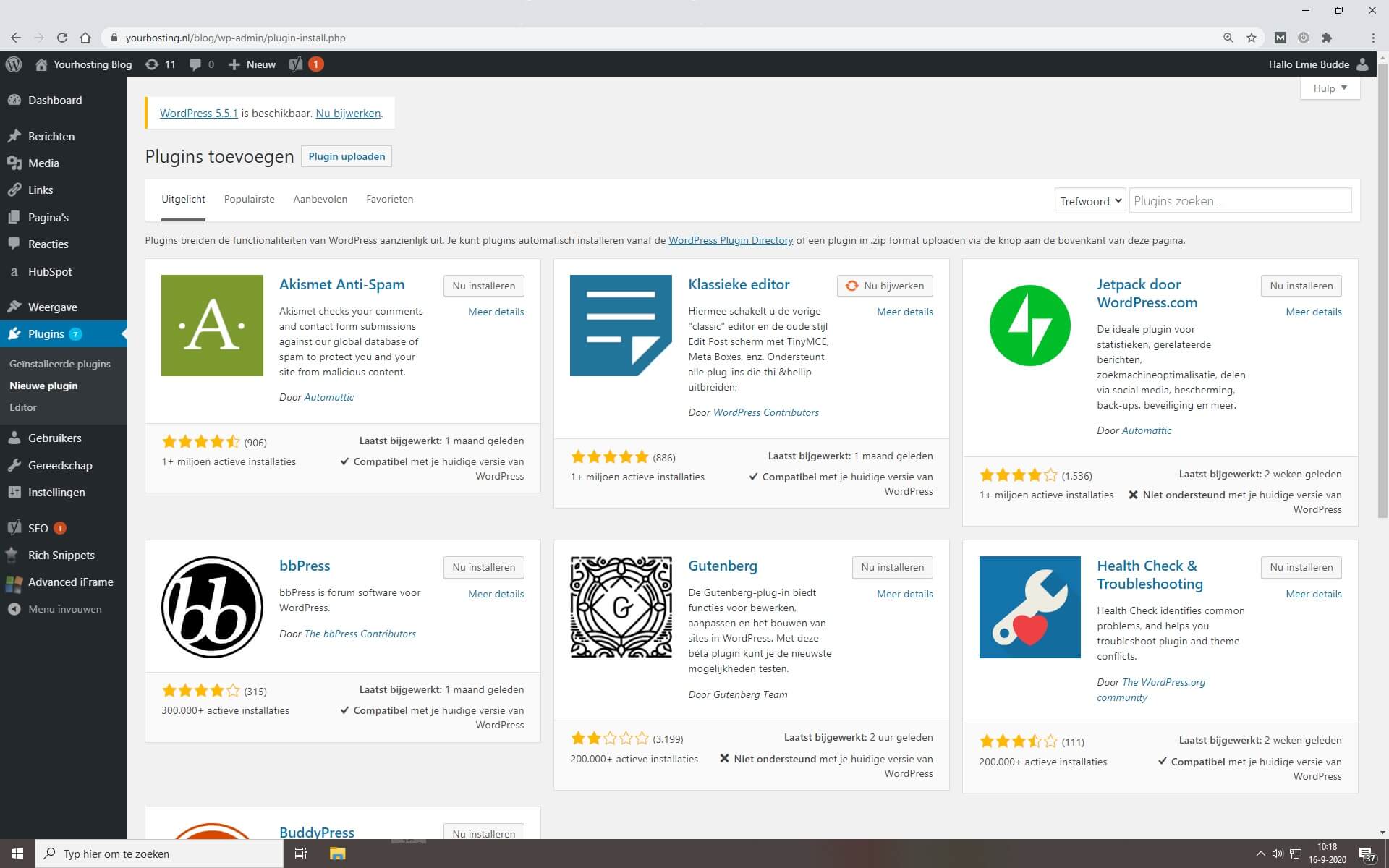Click the Gutenberg plugin logo
1389x868 pixels.
point(621,607)
